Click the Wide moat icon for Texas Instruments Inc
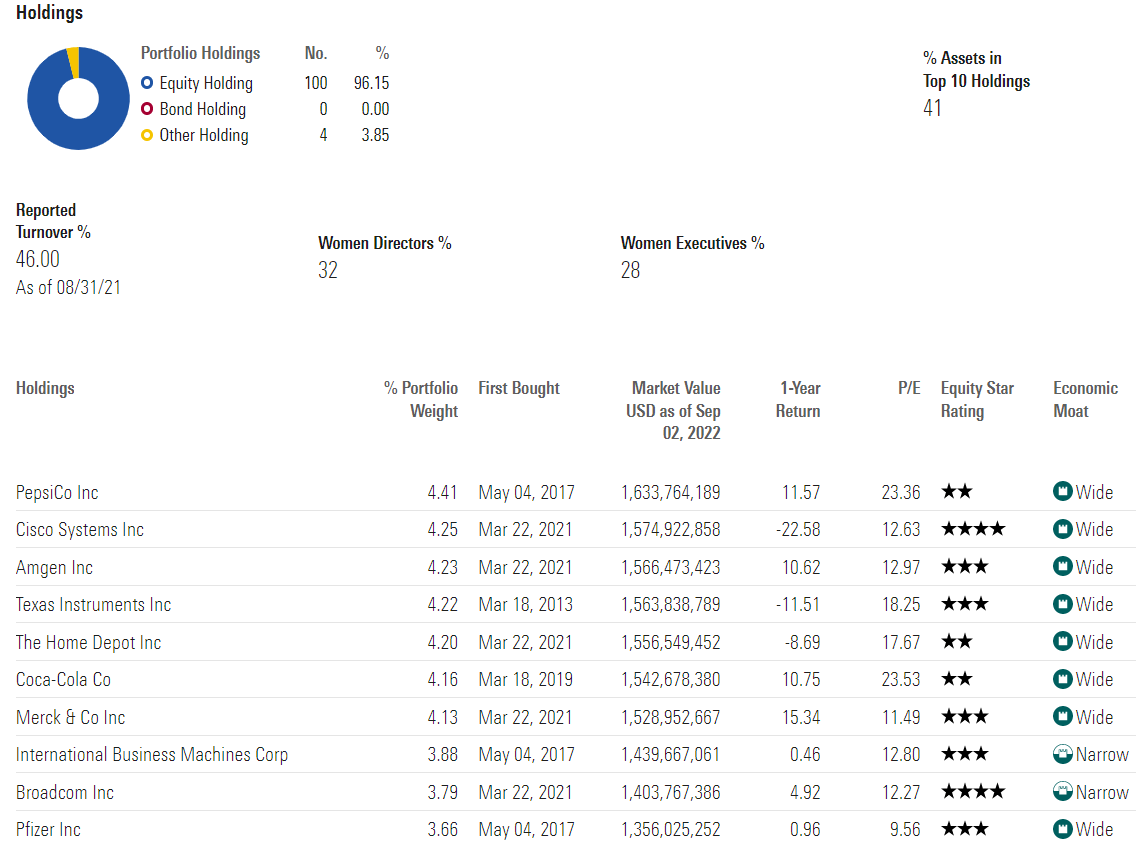 [1062, 604]
